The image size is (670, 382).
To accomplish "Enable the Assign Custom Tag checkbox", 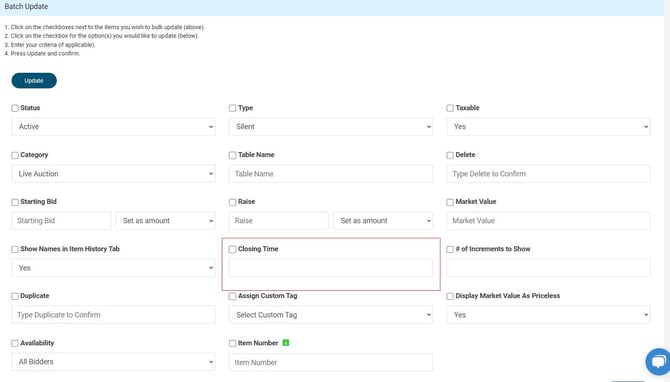I will (x=232, y=296).
